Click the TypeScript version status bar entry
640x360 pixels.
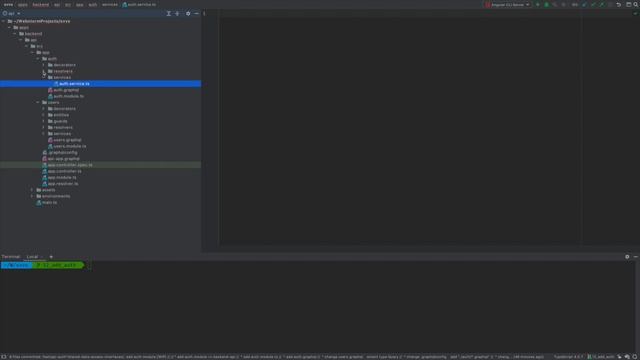pos(569,357)
